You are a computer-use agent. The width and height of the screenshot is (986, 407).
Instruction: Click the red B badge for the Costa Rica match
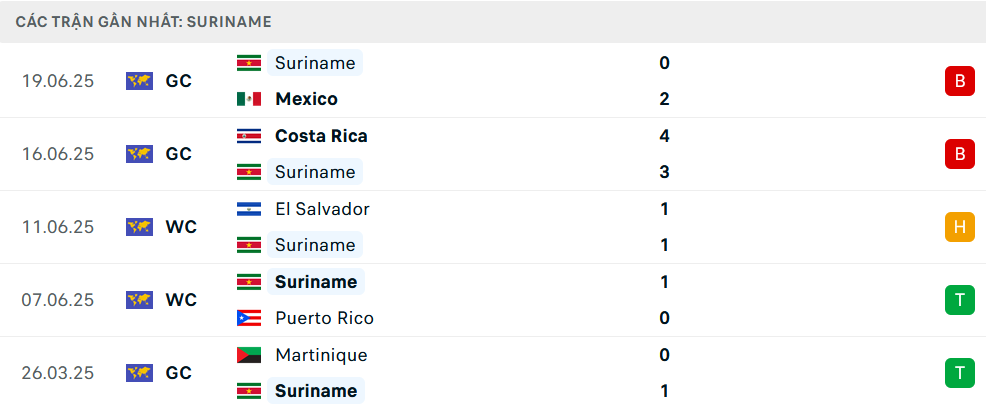pos(960,154)
